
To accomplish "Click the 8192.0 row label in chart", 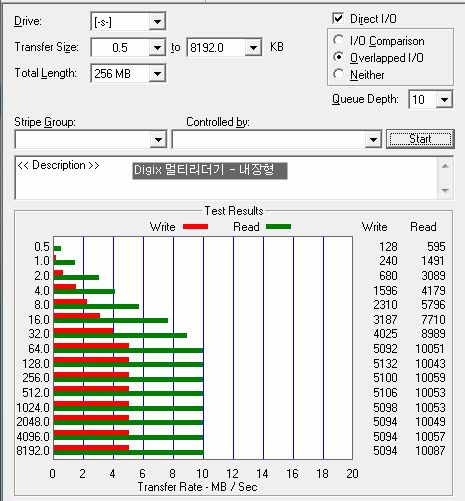I will pos(33,451).
